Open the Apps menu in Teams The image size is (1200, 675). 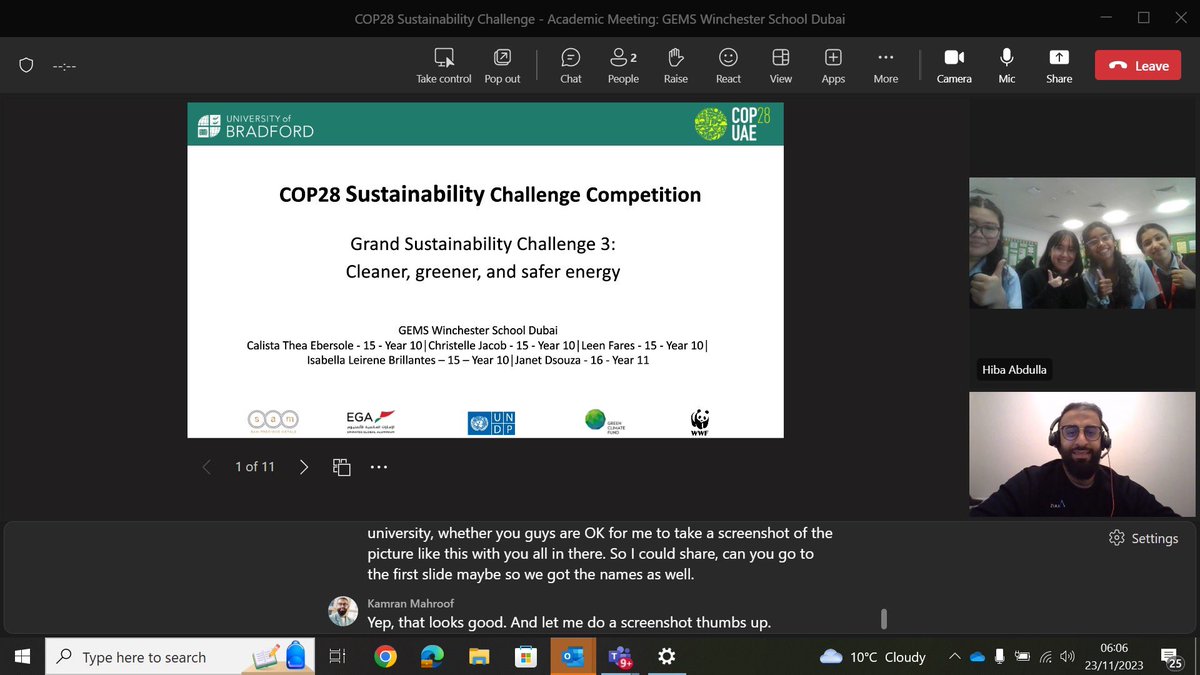click(833, 66)
